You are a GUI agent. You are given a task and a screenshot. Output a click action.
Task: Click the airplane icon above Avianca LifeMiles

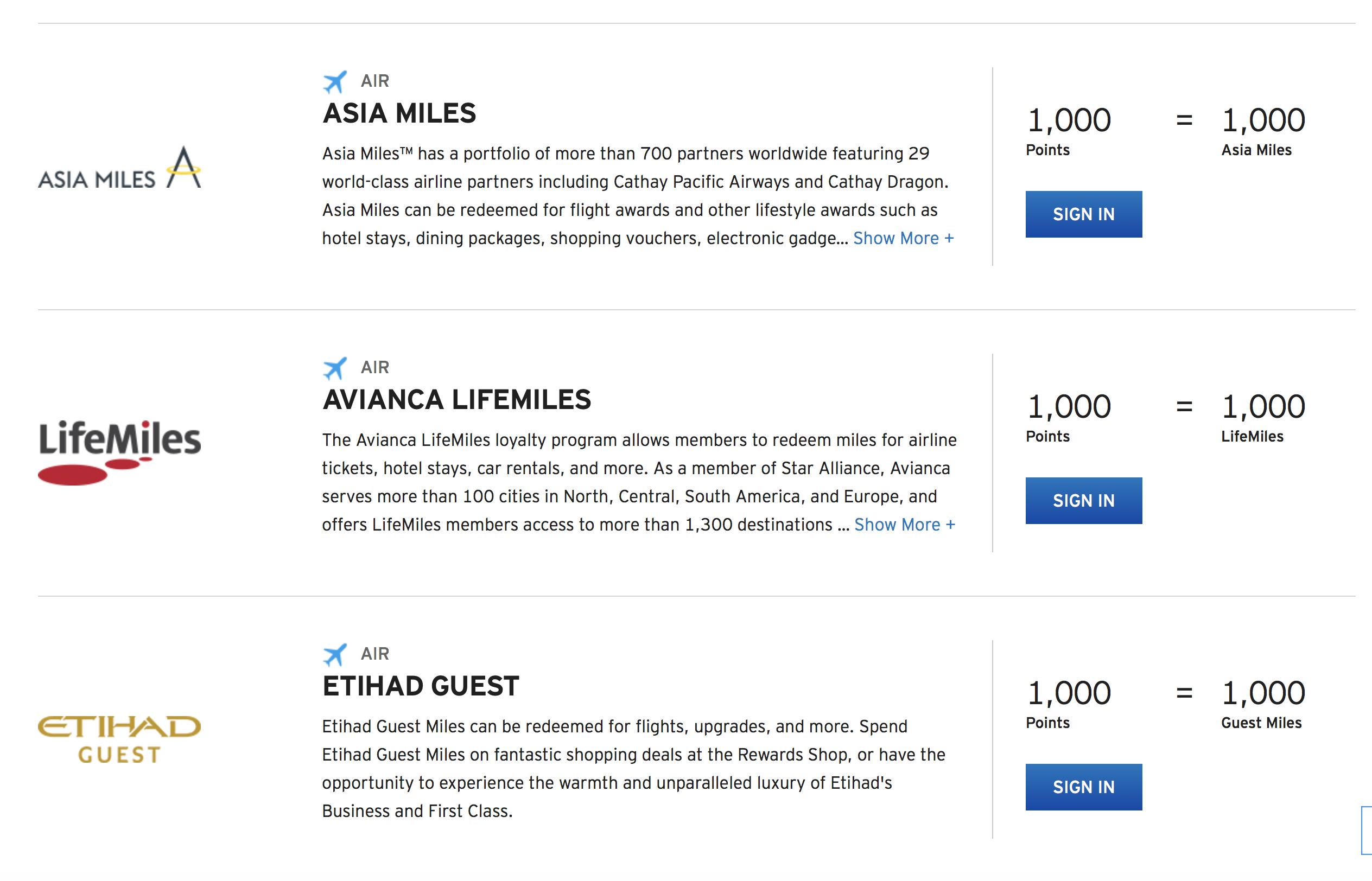tap(335, 368)
